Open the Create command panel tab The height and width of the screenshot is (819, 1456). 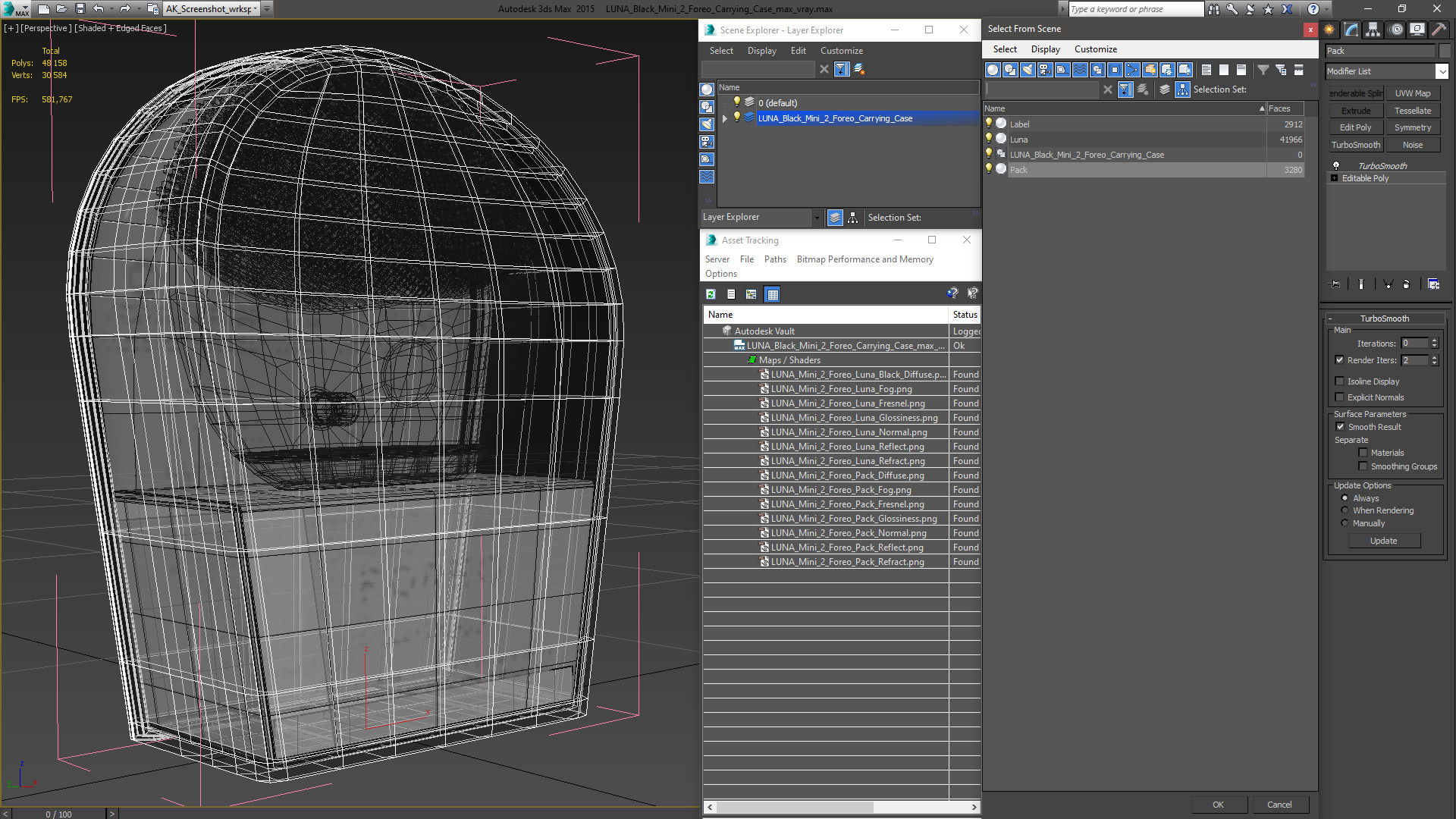click(1329, 30)
